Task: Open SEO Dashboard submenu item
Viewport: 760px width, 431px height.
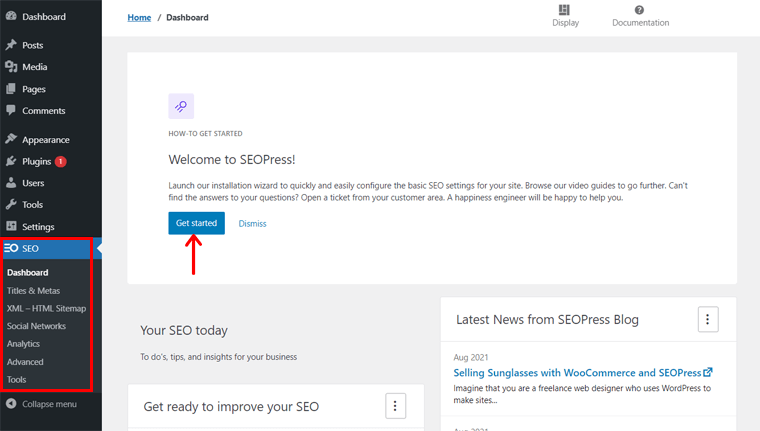Action: (x=28, y=272)
